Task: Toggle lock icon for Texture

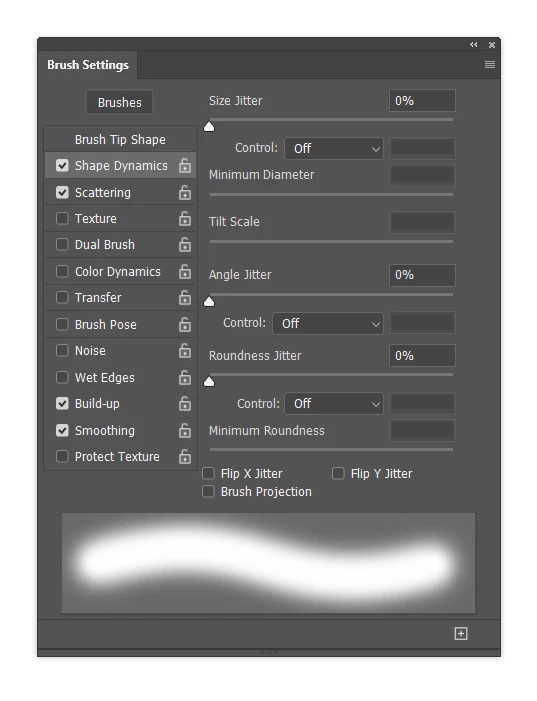Action: [x=185, y=219]
